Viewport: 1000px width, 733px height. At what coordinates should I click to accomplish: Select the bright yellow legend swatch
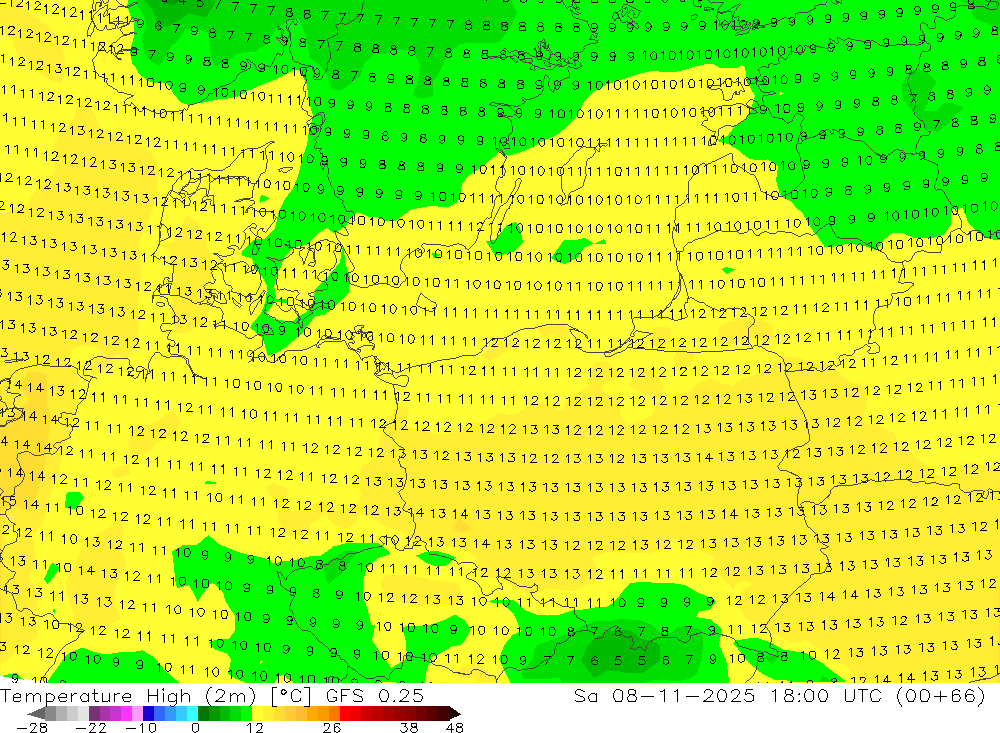coord(258,713)
